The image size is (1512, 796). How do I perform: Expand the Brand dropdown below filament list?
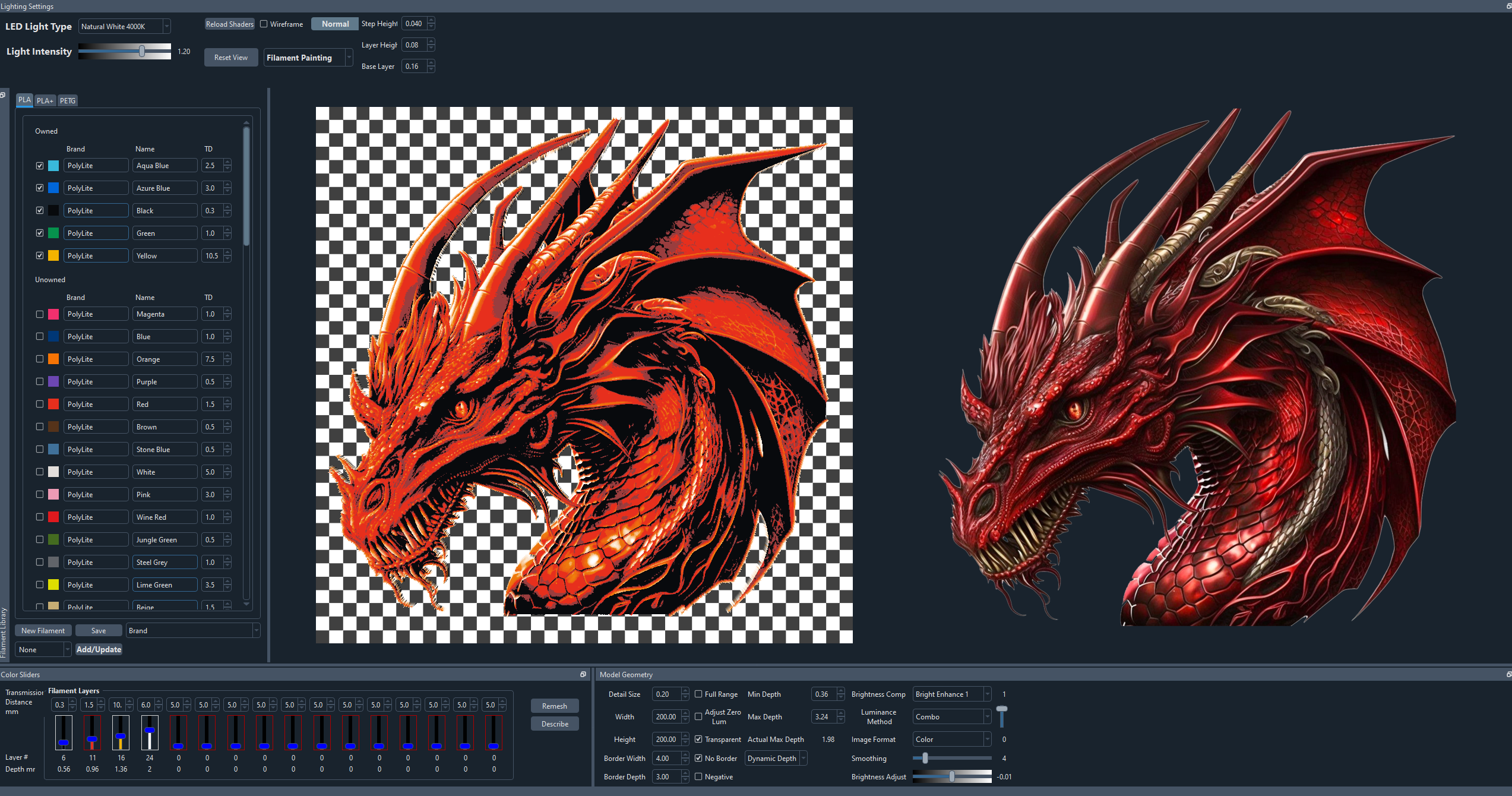pos(193,631)
